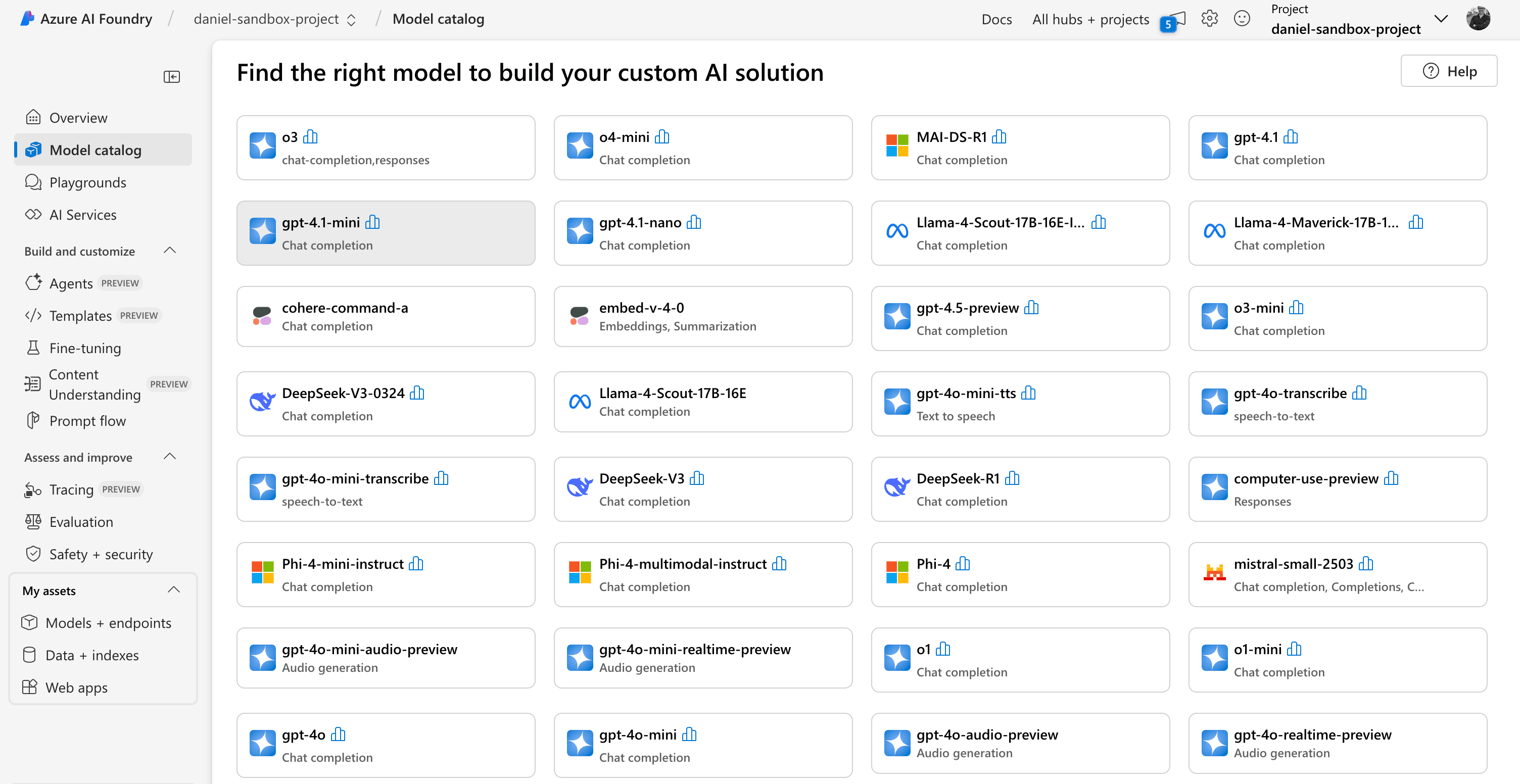Open the gpt-4o-mini-audio-preview model card
Screen dimensions: 1520x784
[386, 658]
